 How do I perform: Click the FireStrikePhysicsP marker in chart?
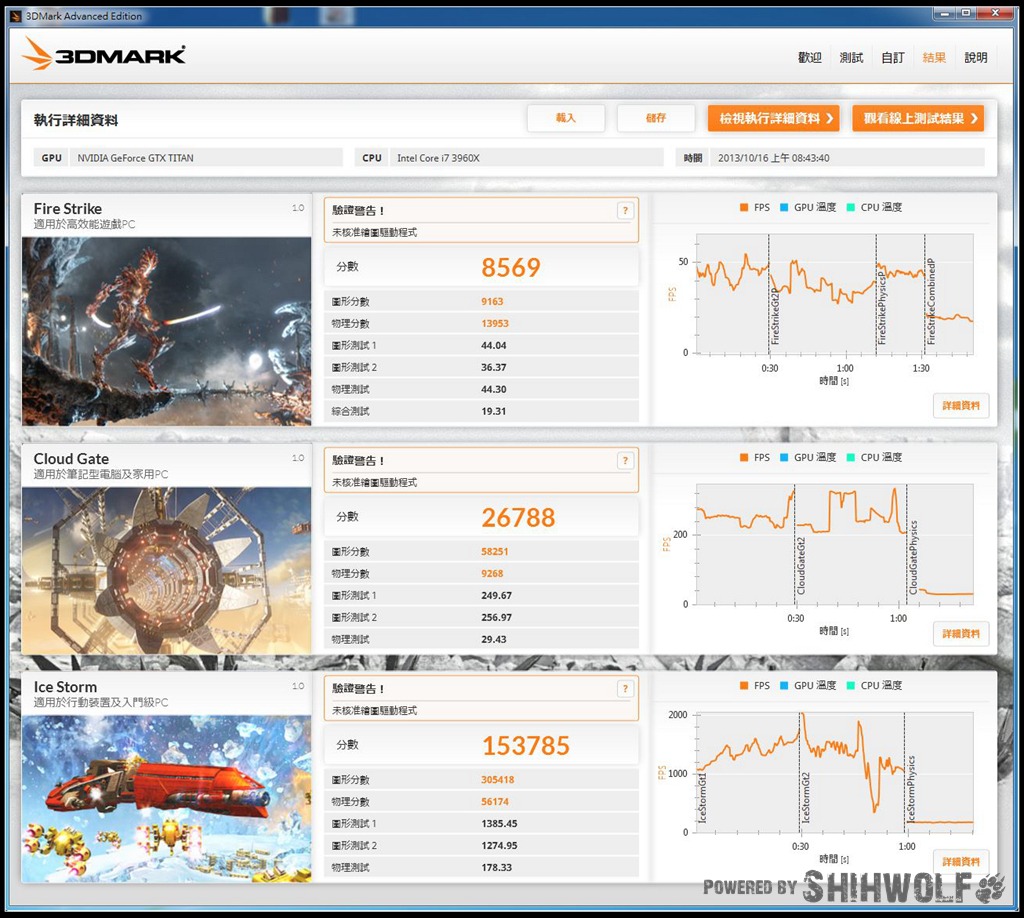pos(882,309)
